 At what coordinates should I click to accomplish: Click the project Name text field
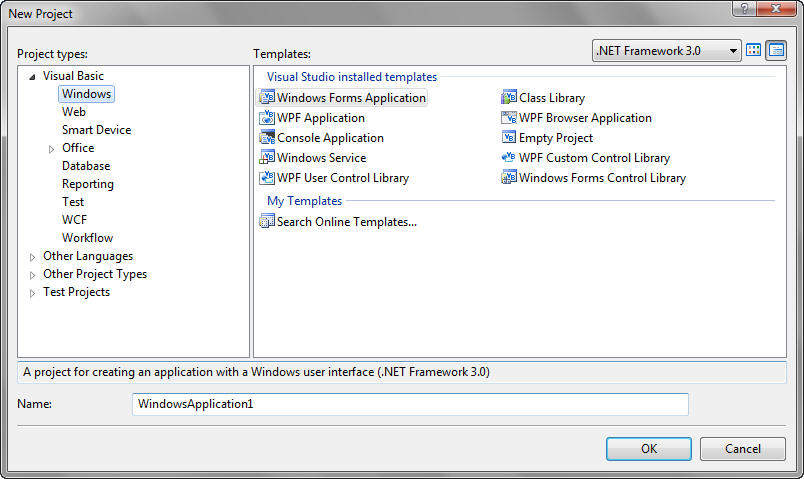click(x=410, y=404)
